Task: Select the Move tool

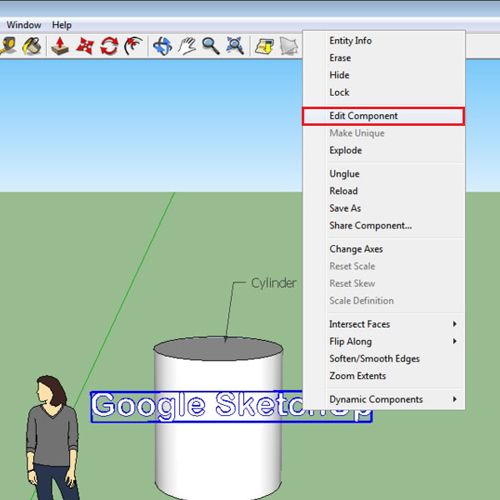Action: click(85, 46)
